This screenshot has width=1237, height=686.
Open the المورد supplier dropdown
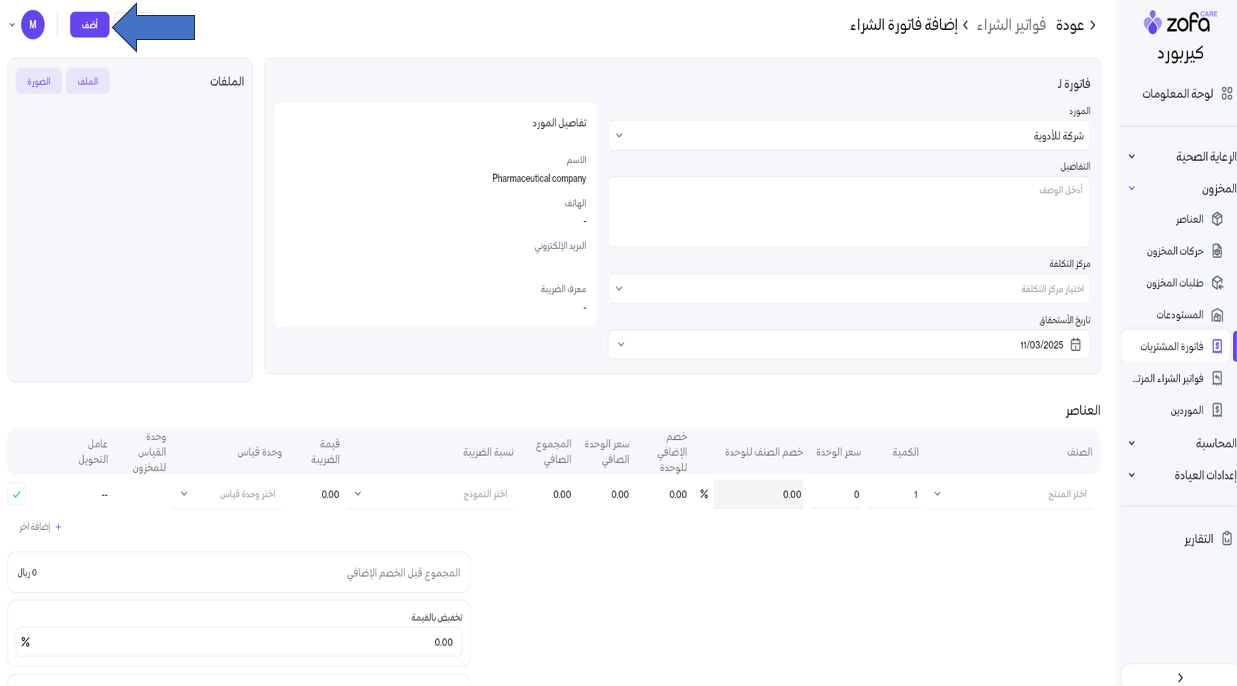[x=849, y=136]
